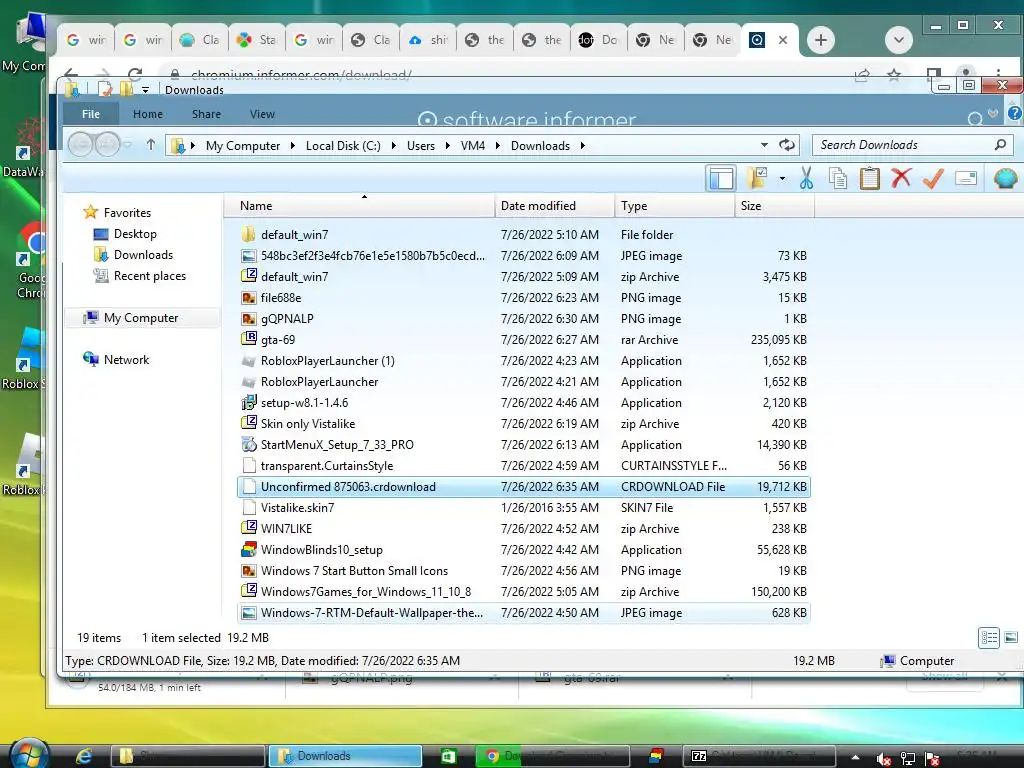This screenshot has width=1024, height=768.
Task: Click the Windows Start orb
Action: click(x=29, y=756)
